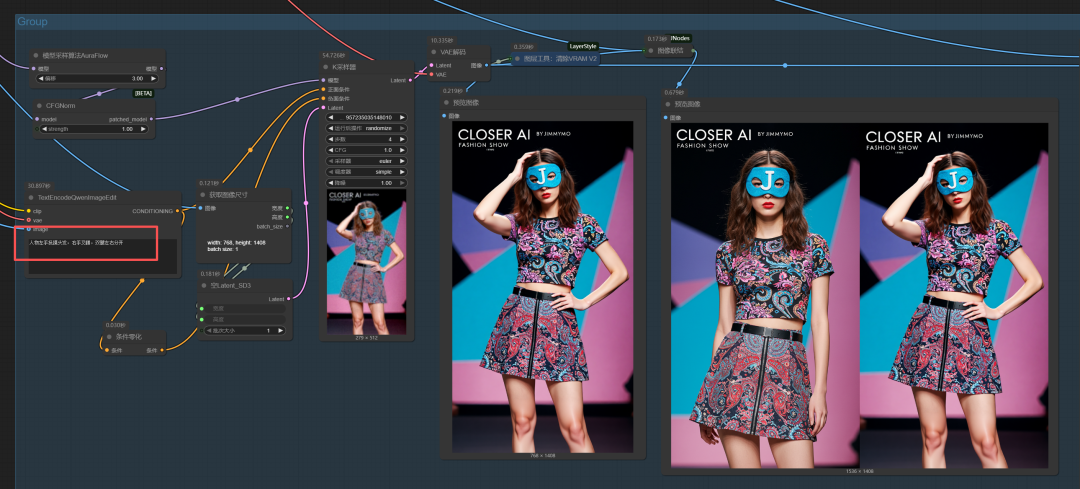Image resolution: width=1080 pixels, height=489 pixels.
Task: Click the 图像 input port on 获取图像尺寸
Action: pos(200,208)
